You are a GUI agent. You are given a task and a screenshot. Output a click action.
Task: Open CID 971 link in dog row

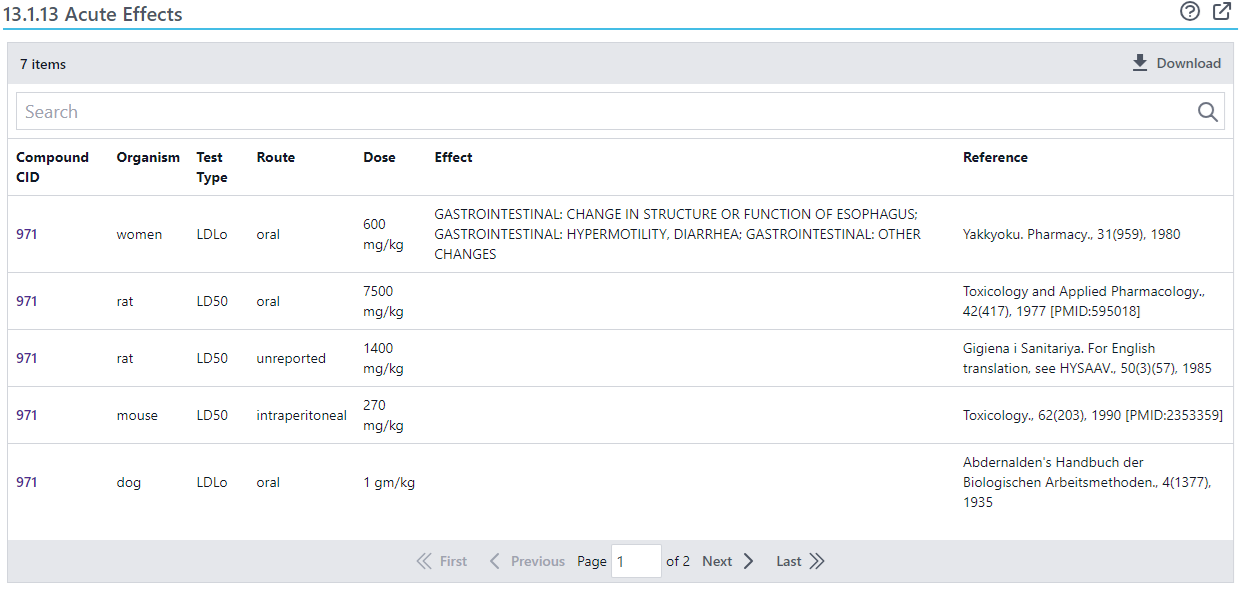tap(27, 482)
